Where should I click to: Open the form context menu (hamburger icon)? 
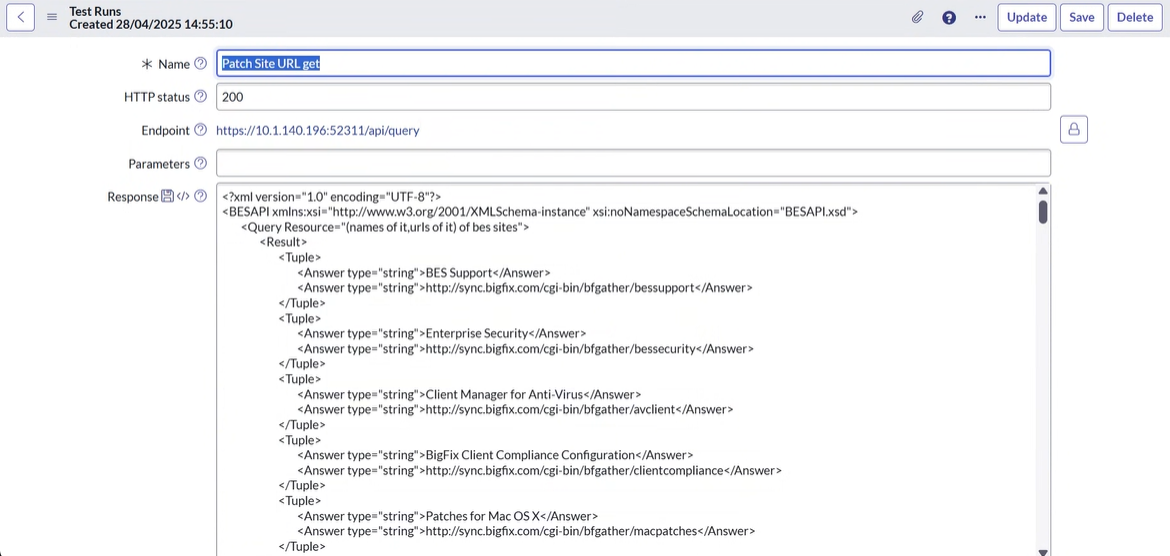[x=52, y=17]
